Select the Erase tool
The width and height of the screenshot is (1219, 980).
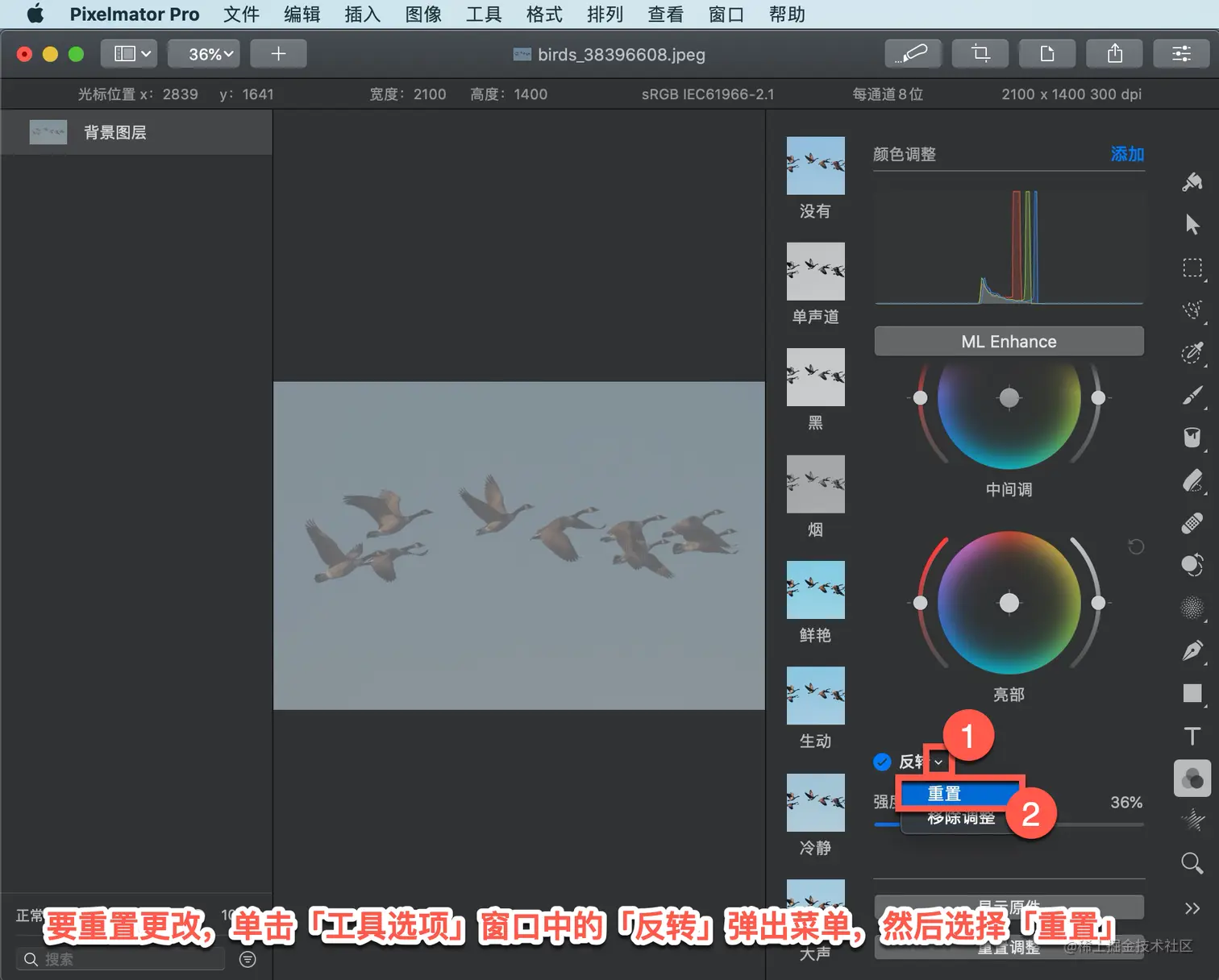tap(1192, 480)
